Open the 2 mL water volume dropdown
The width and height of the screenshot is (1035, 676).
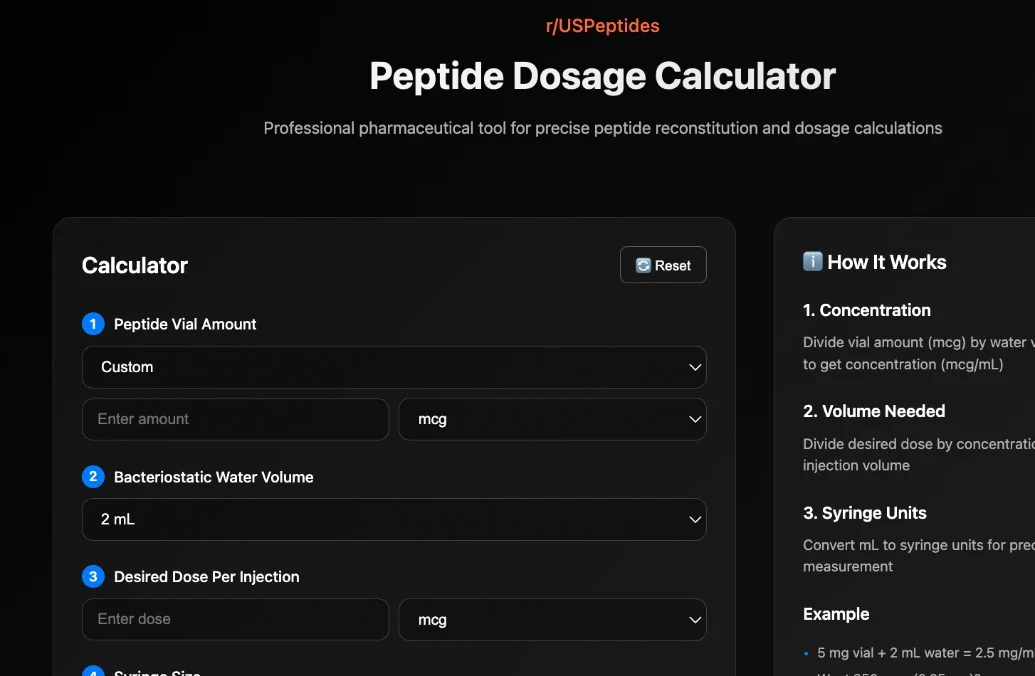[x=394, y=520]
